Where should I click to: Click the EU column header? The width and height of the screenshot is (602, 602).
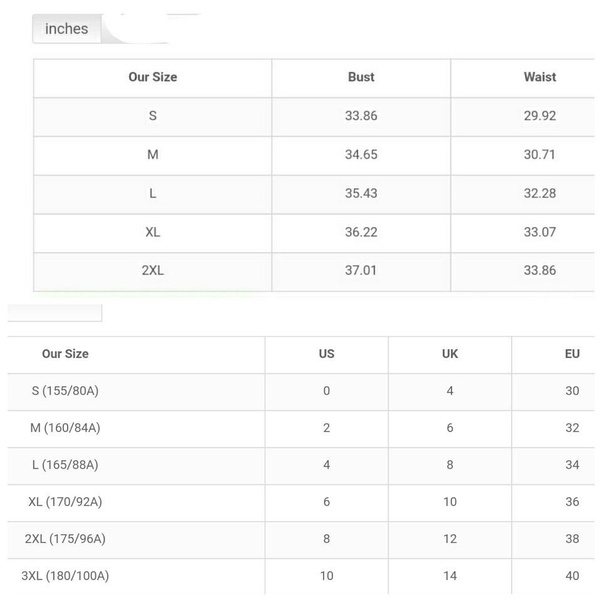[x=572, y=354]
